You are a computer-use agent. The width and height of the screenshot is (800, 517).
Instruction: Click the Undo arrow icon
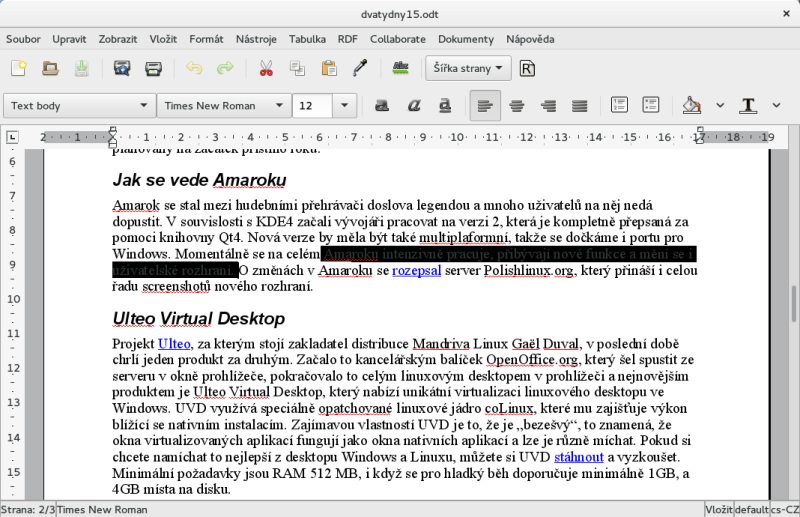tap(194, 68)
